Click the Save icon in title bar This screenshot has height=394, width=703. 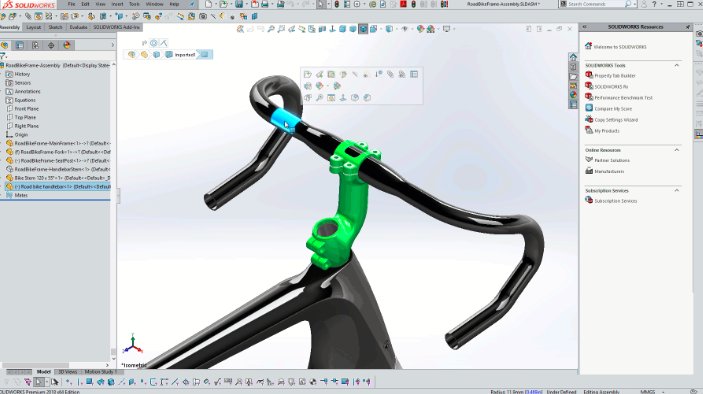(239, 4)
